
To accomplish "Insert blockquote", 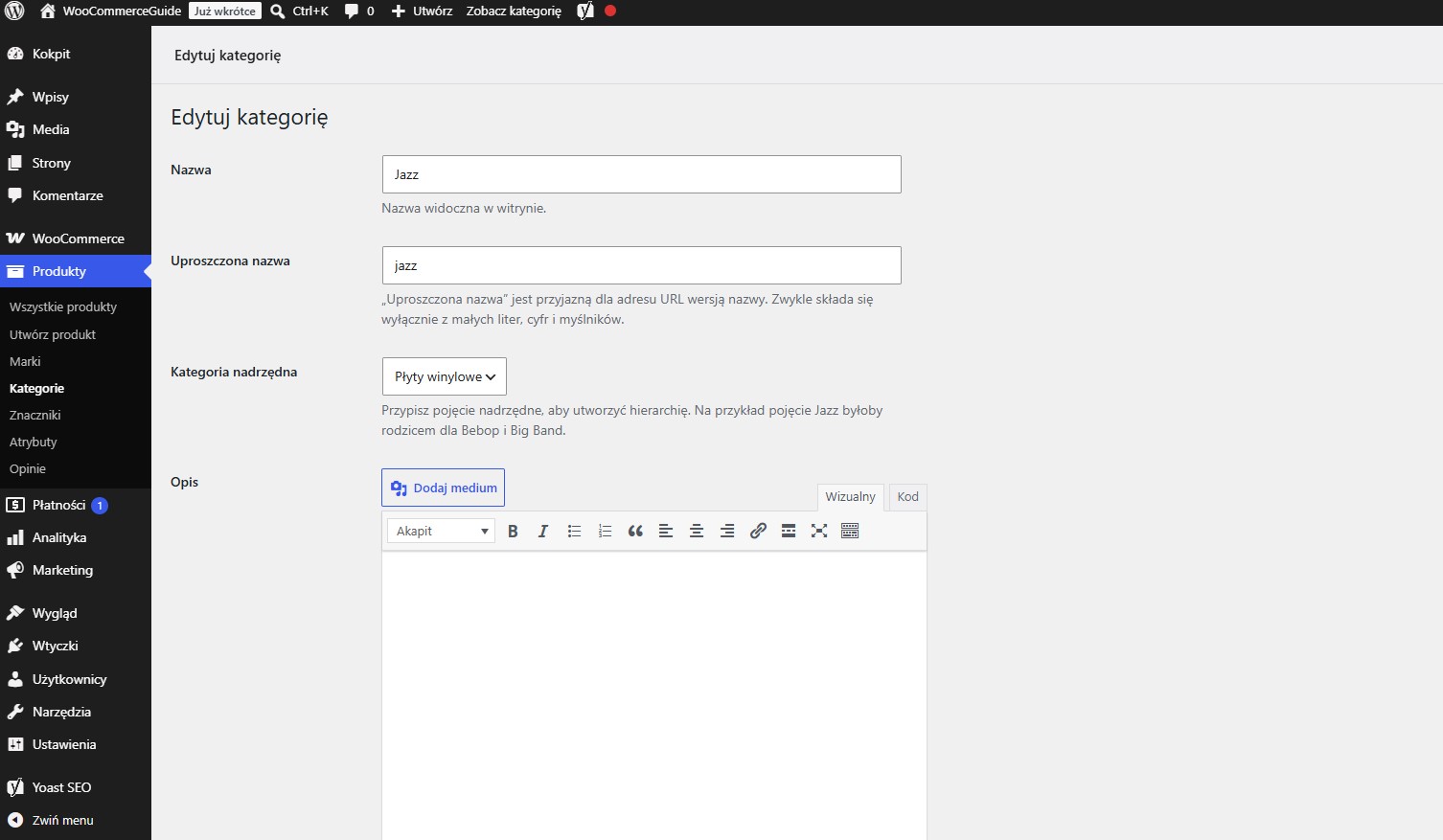I will (635, 531).
